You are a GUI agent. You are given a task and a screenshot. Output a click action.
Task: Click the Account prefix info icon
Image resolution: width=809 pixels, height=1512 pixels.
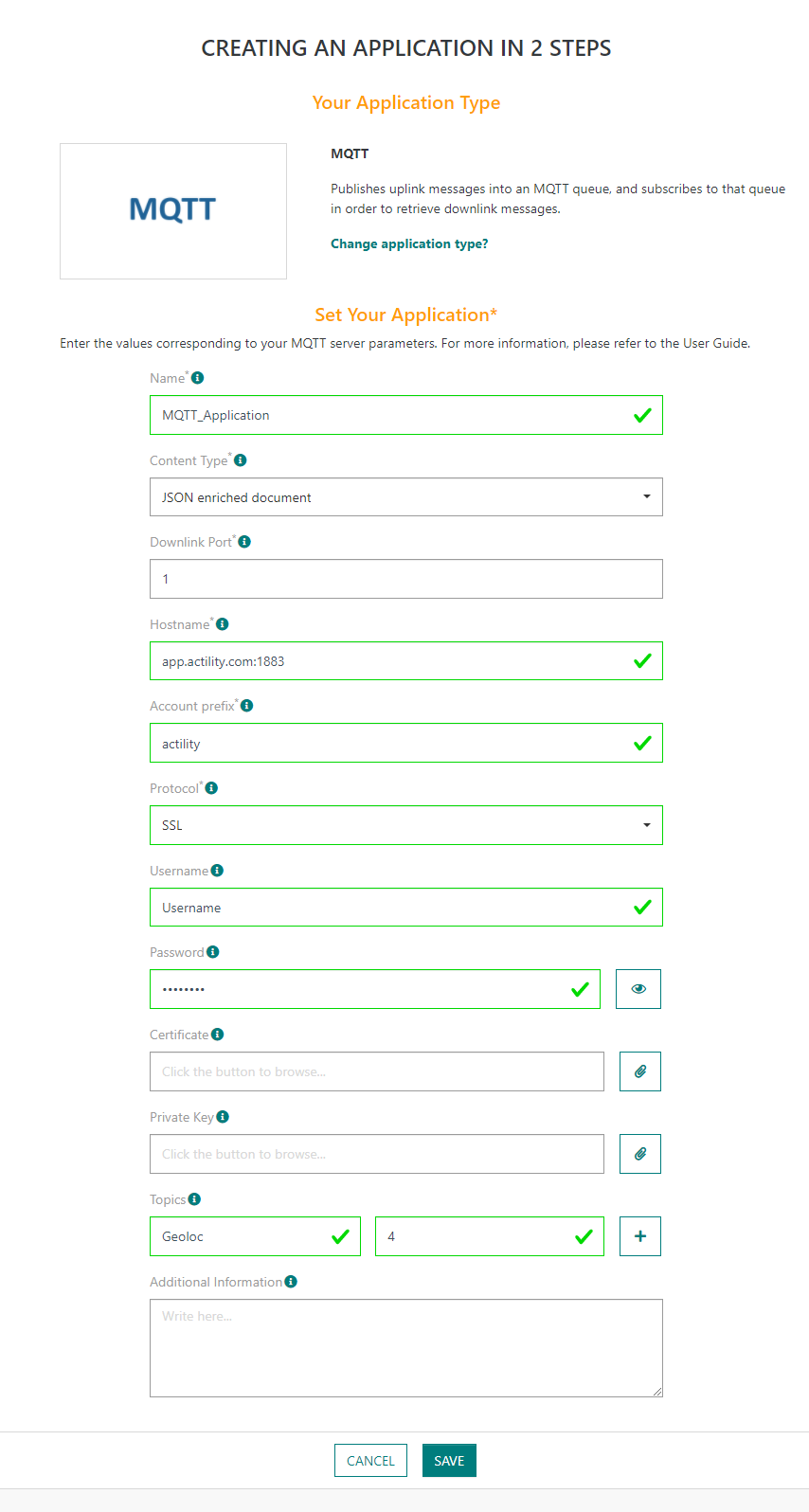(x=247, y=706)
